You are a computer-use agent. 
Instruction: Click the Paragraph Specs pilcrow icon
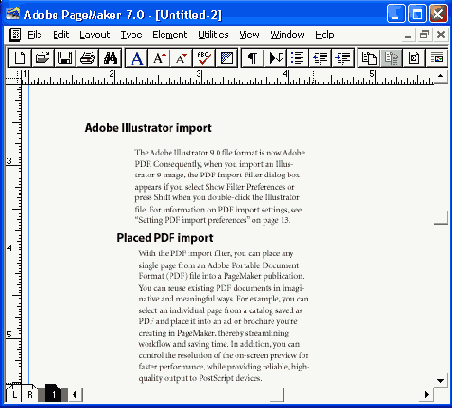click(253, 58)
